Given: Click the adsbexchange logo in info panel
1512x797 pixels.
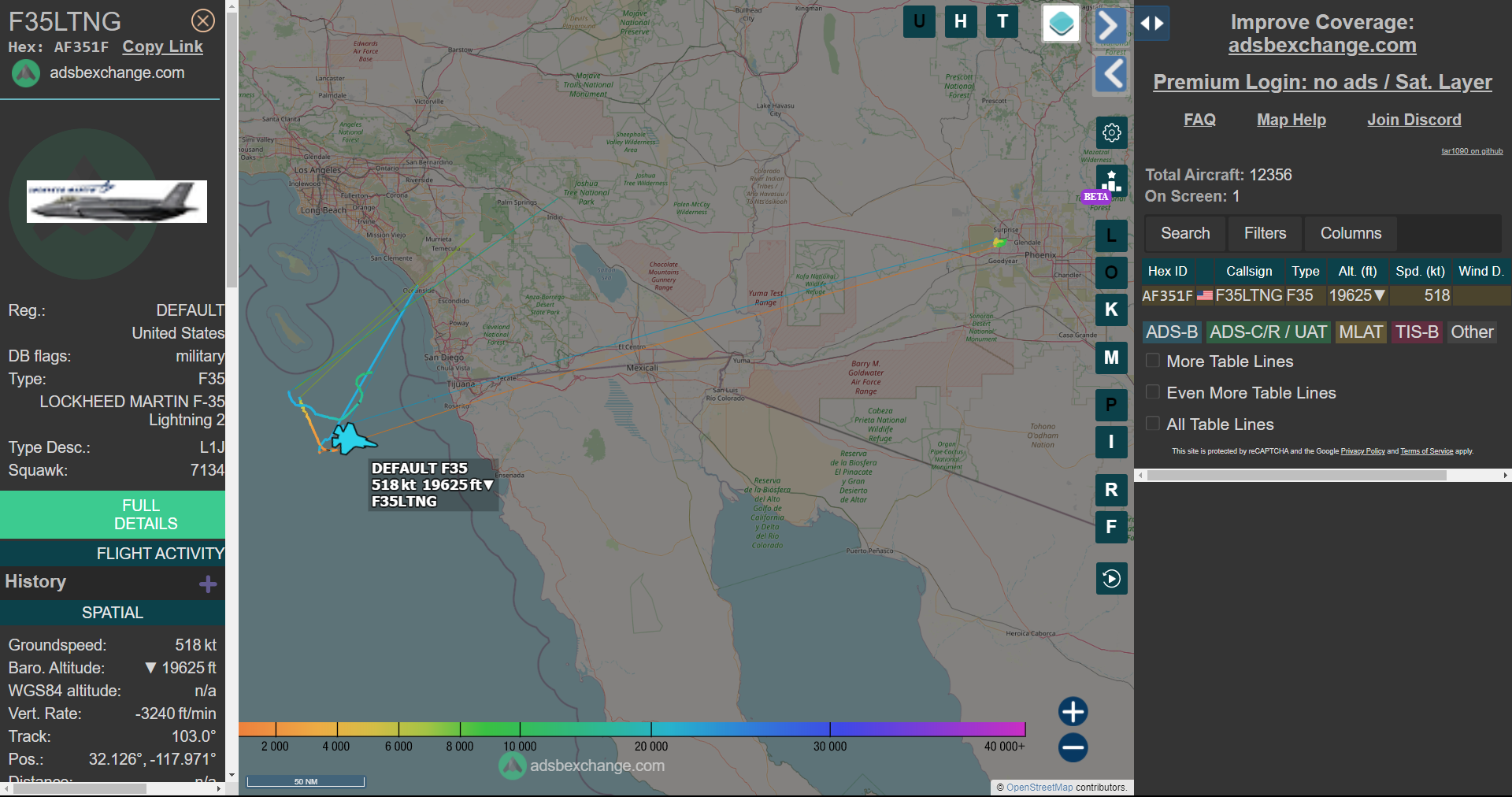Looking at the screenshot, I should pos(26,73).
